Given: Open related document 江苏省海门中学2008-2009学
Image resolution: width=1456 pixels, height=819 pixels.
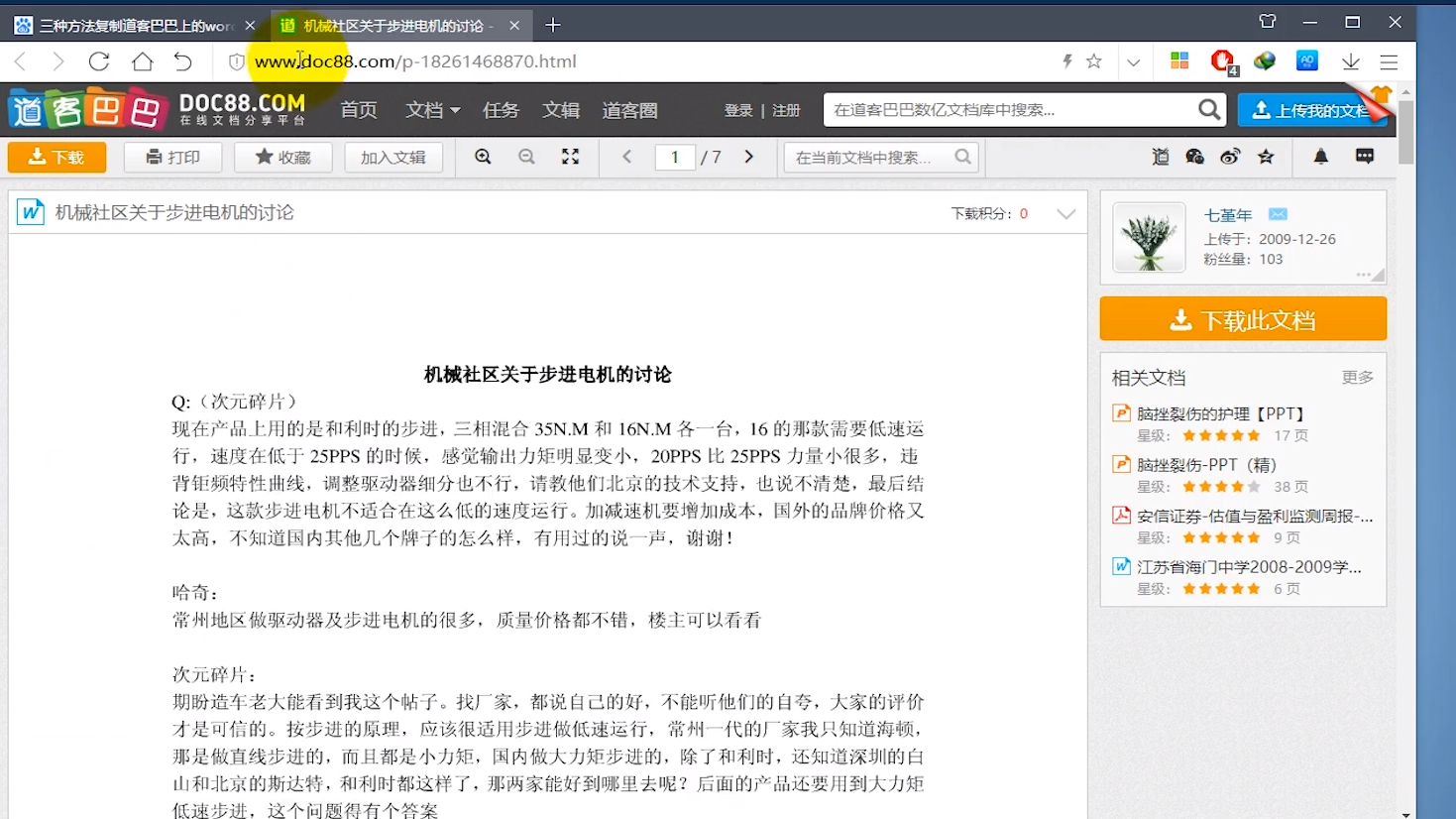Looking at the screenshot, I should [x=1249, y=567].
